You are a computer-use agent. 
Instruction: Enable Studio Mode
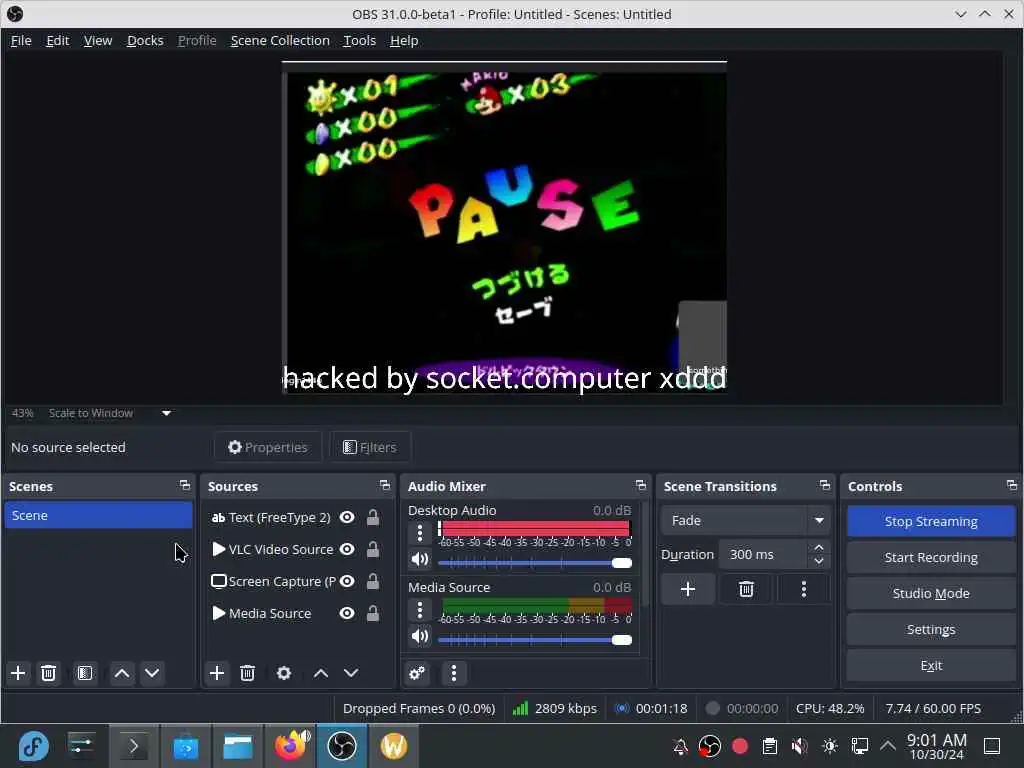pyautogui.click(x=931, y=593)
